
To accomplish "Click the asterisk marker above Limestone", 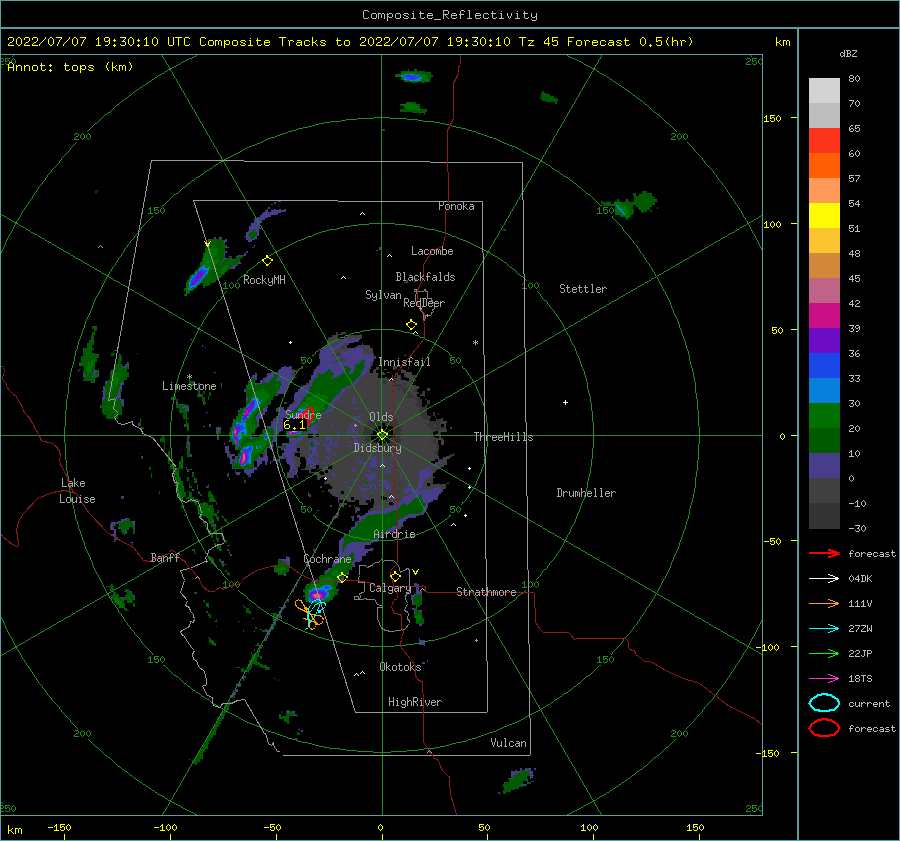I will point(189,377).
